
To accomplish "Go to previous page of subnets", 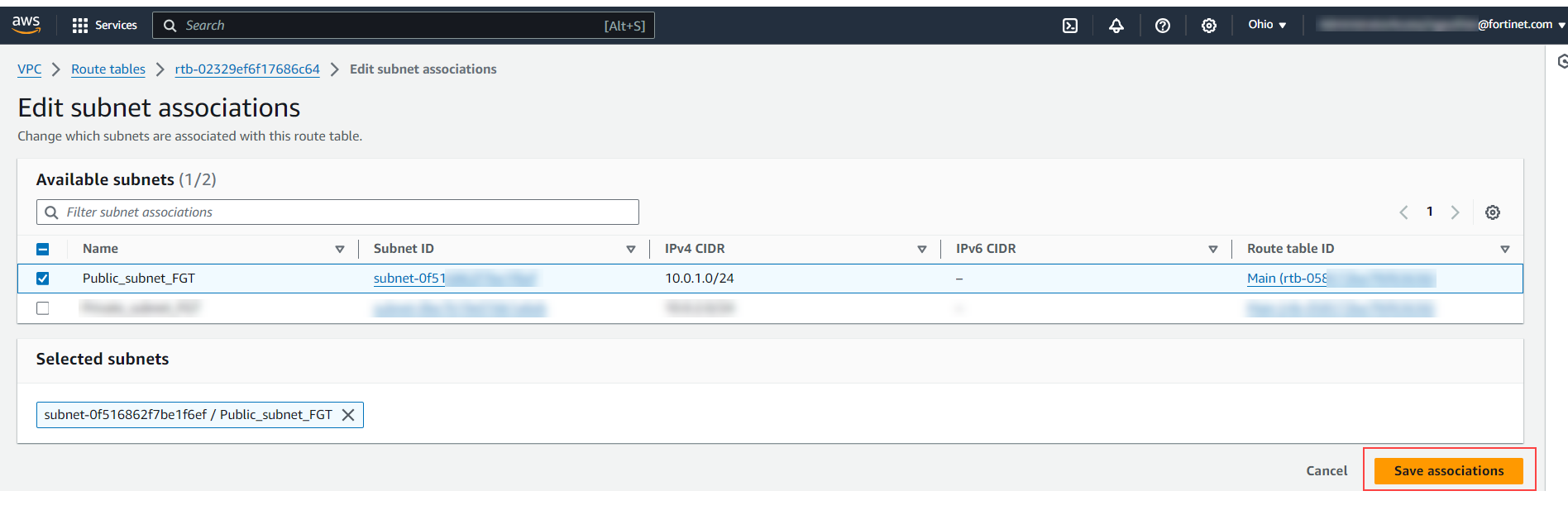I will coord(1403,212).
